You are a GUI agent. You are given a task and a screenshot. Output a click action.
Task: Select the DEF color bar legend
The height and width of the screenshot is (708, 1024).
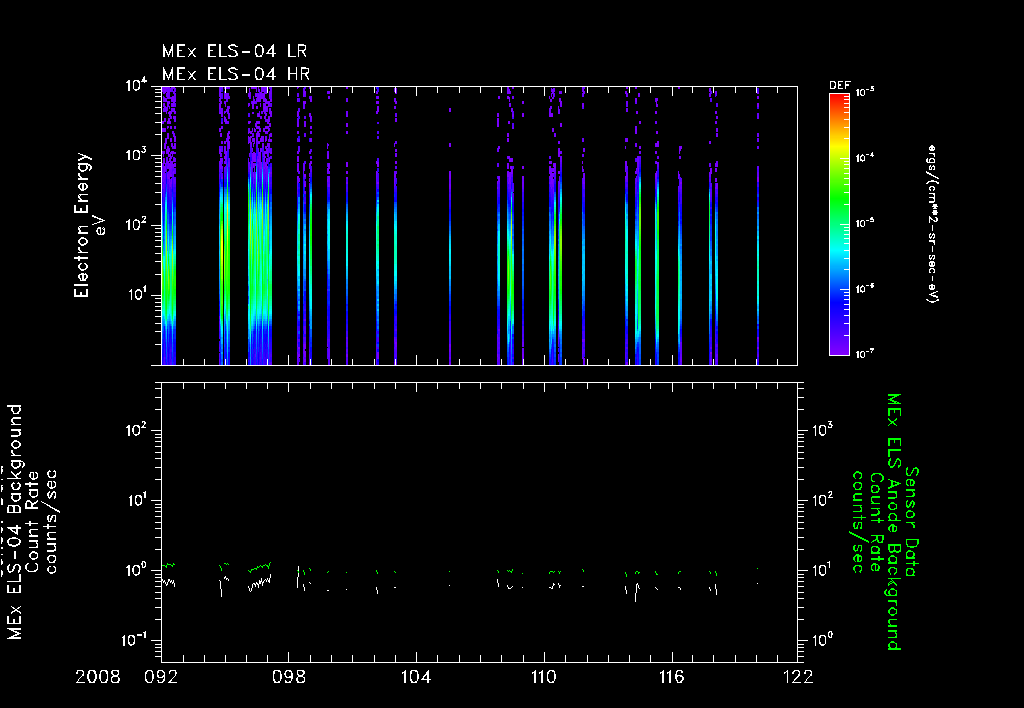coord(839,224)
